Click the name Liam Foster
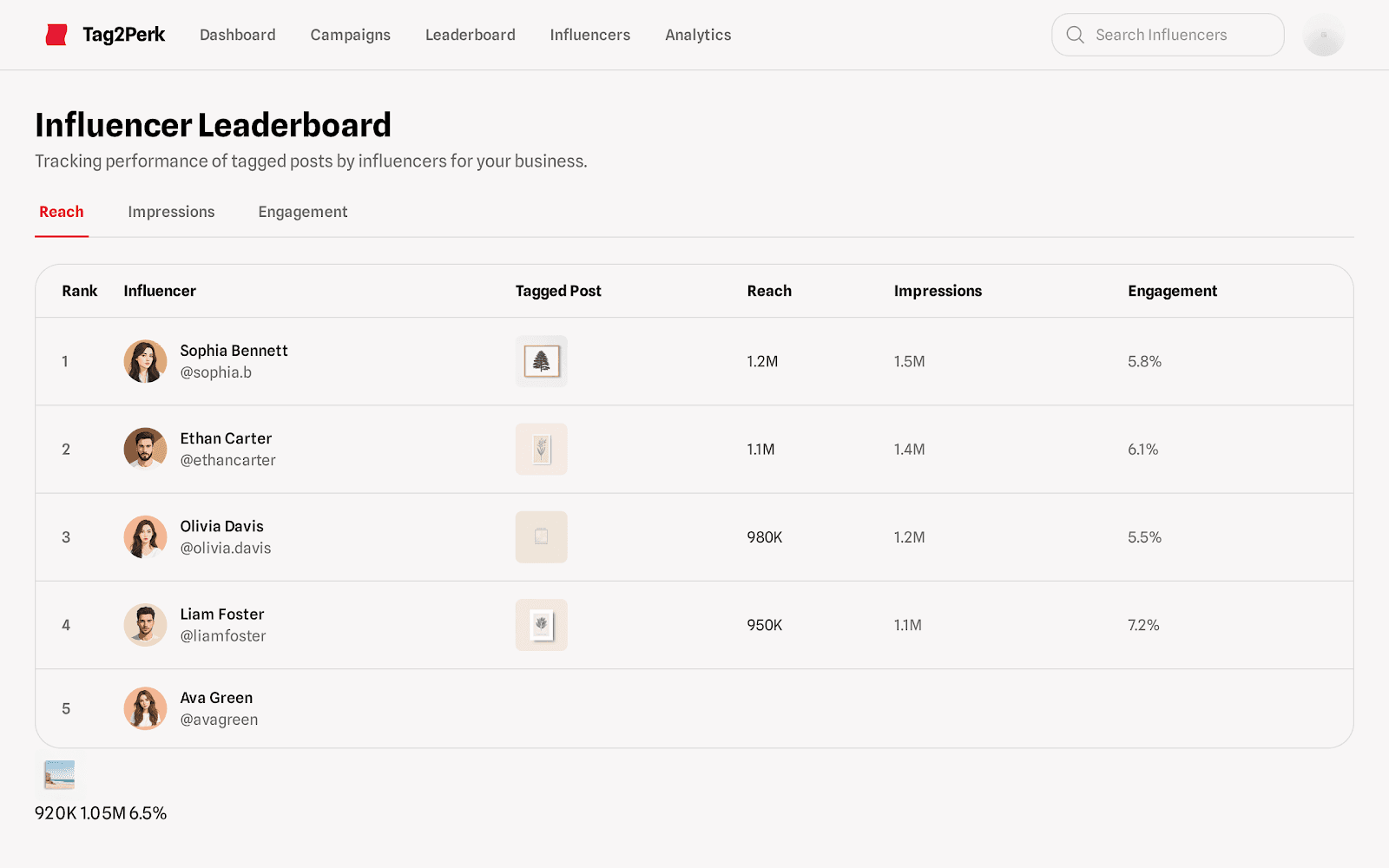This screenshot has height=868, width=1389. click(222, 614)
